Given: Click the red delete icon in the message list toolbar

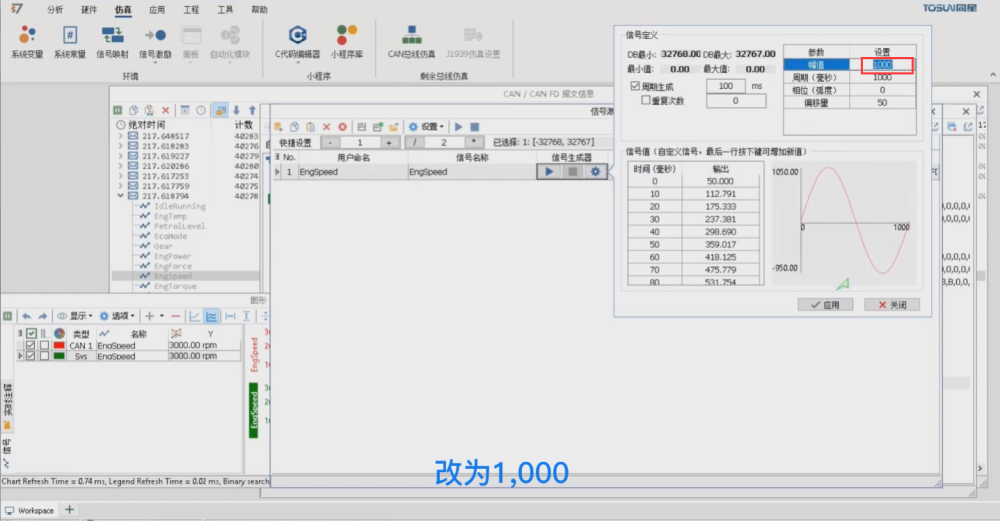Looking at the screenshot, I should [x=166, y=110].
